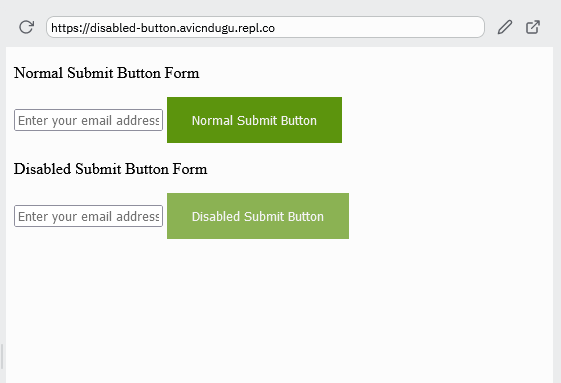This screenshot has height=383, width=561.
Task: Click the green Normal Submit Button
Action: pos(254,120)
